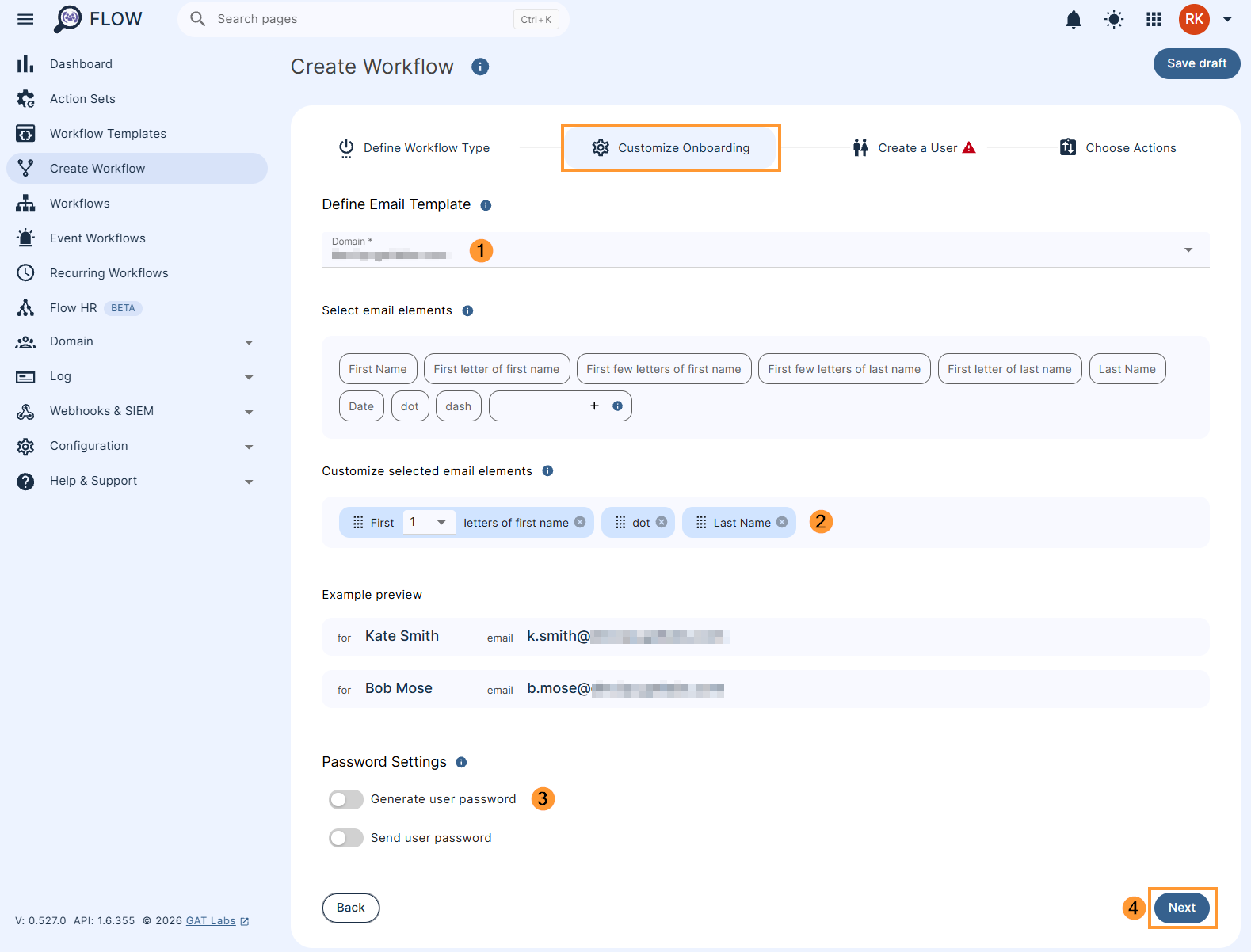Screen dimensions: 1251x952
Task: Show info for Customize selected email elements
Action: pos(547,470)
